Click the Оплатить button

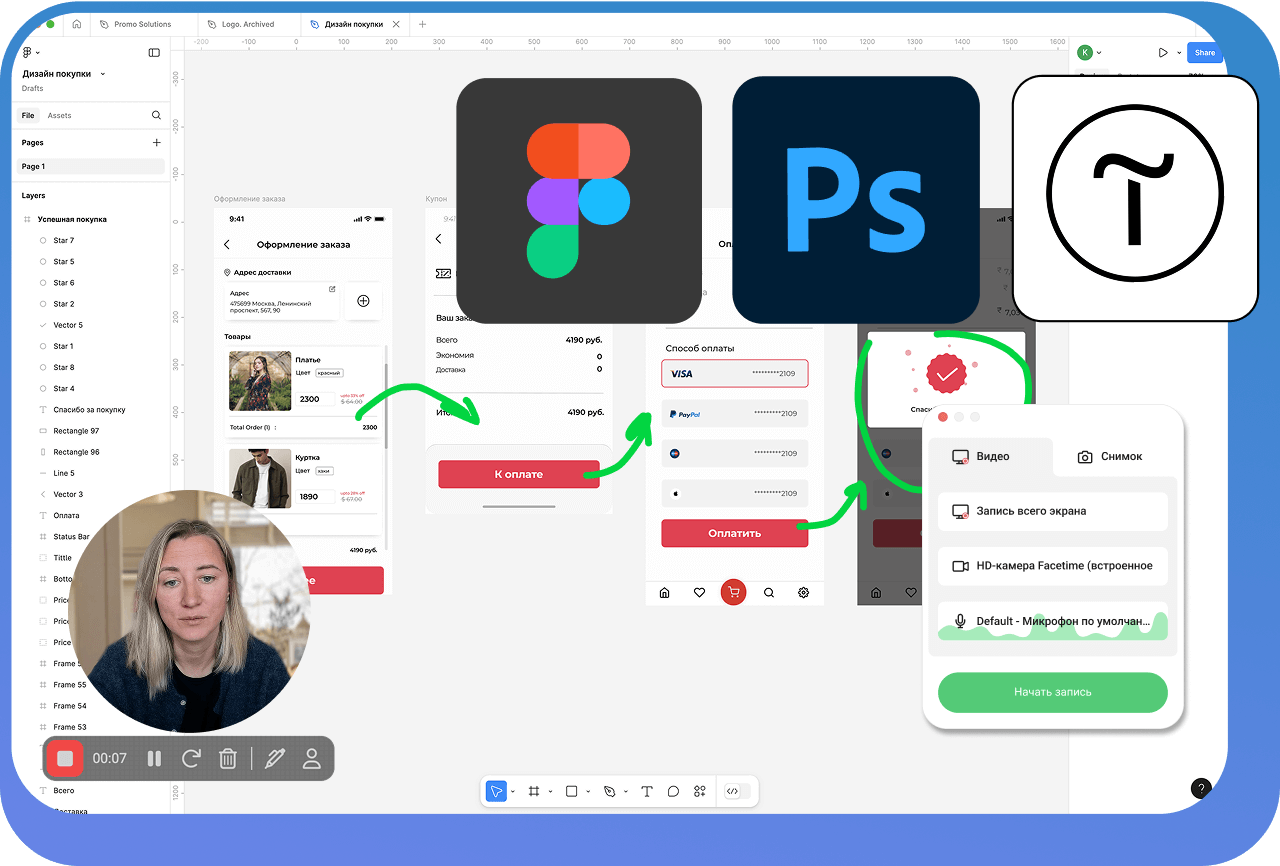pyautogui.click(x=735, y=533)
